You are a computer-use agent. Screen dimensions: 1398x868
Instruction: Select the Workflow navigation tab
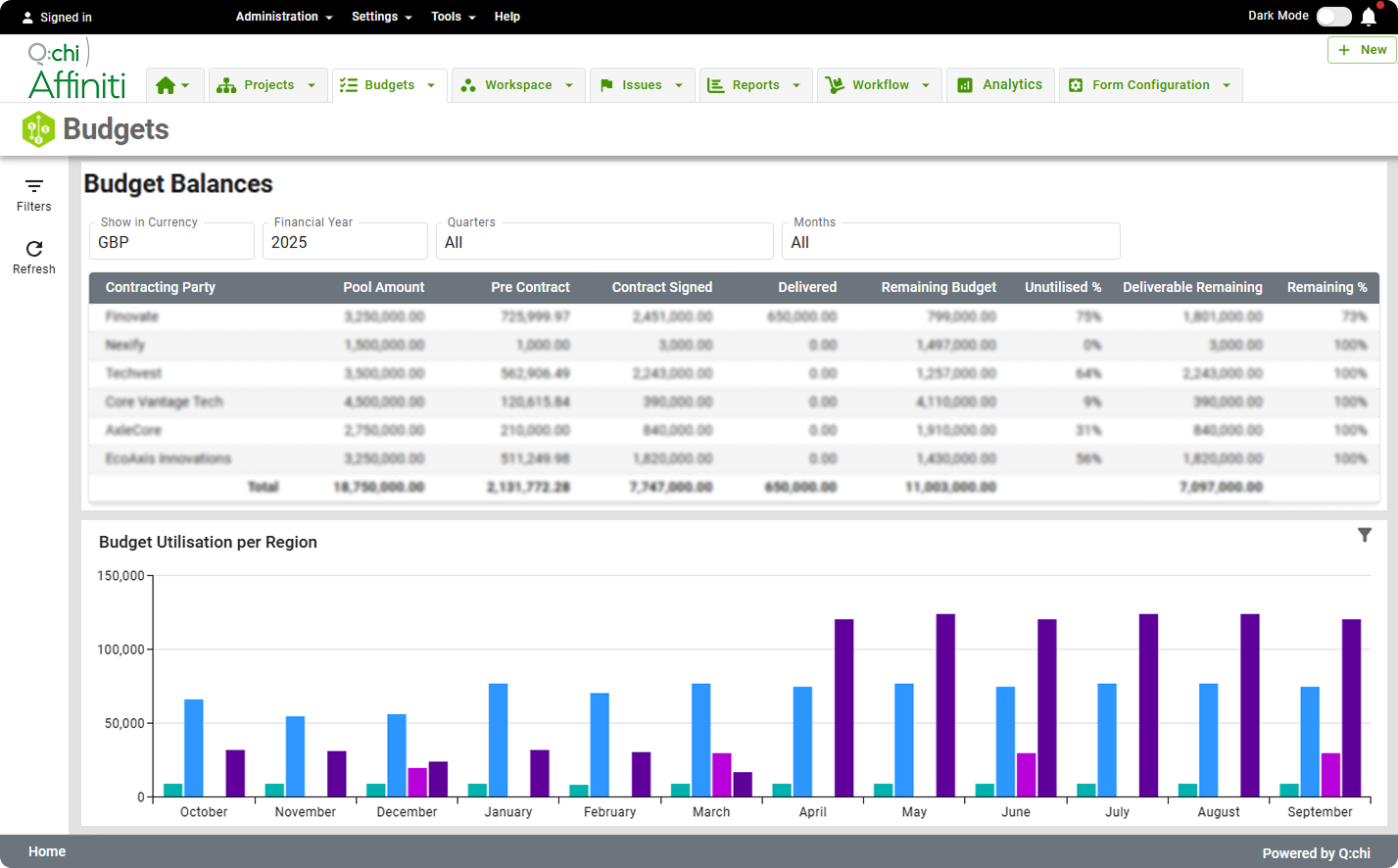(x=879, y=85)
